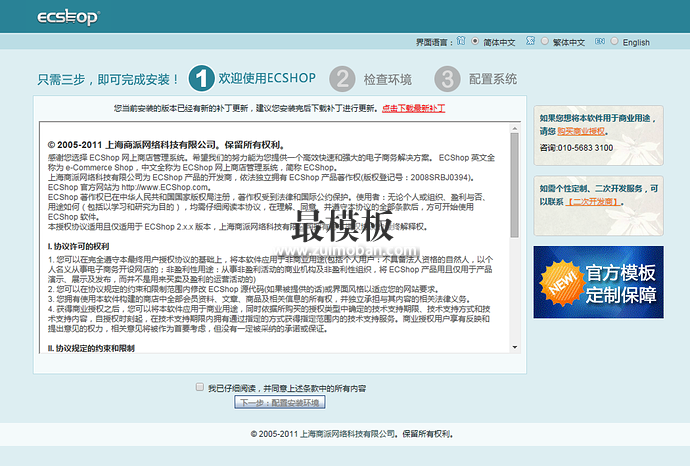Click the license scrollbar up arrow
The width and height of the screenshot is (690, 466).
514,128
